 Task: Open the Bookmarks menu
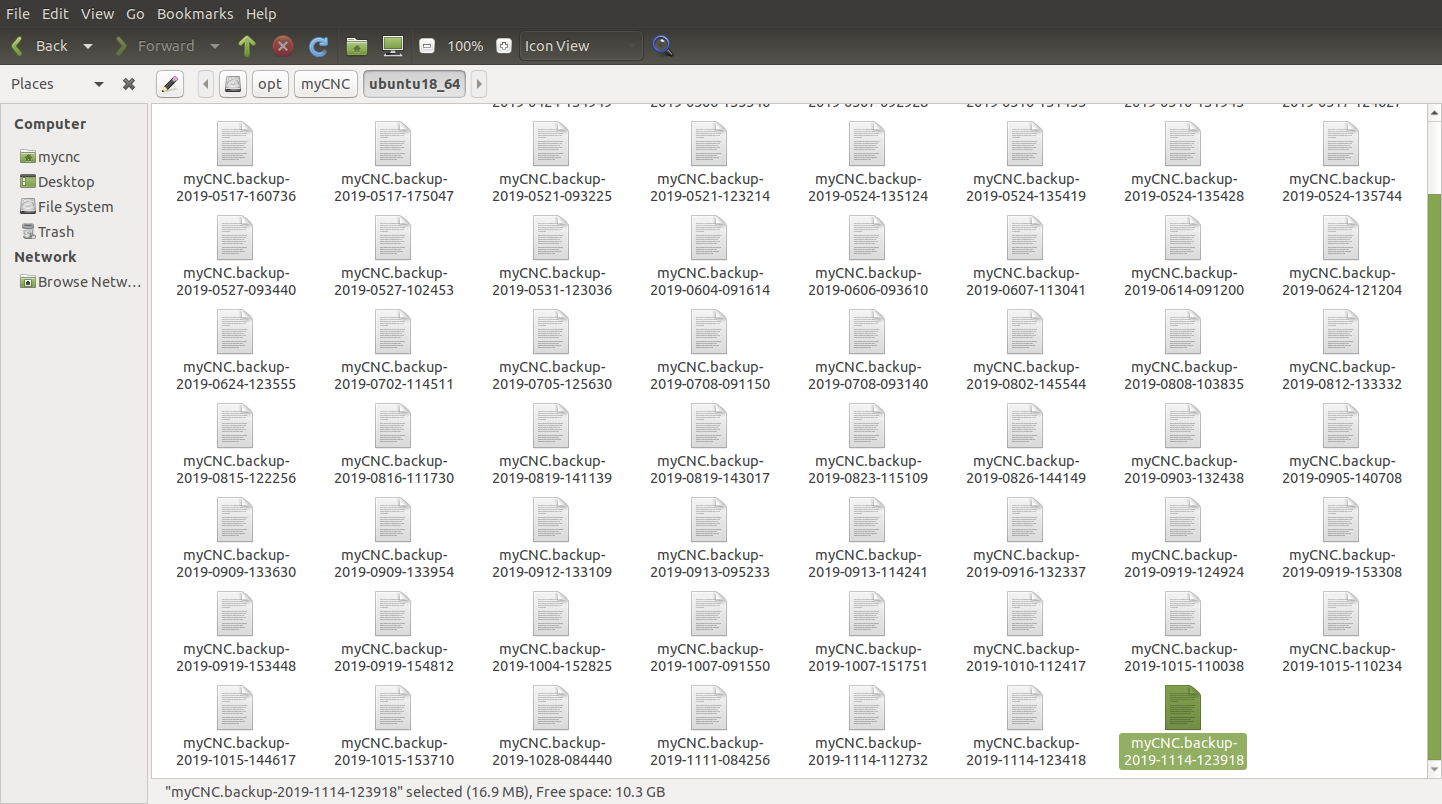(195, 14)
